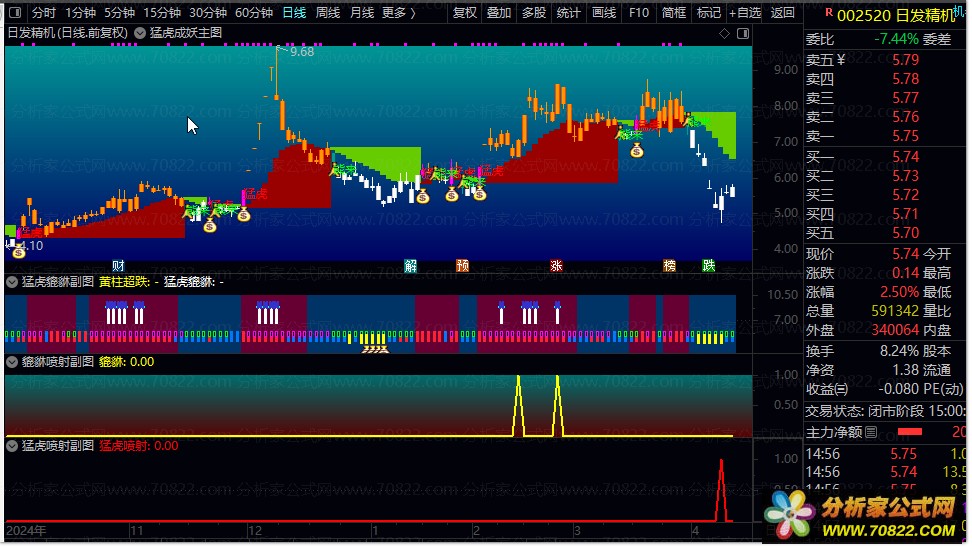Image resolution: width=972 pixels, height=547 pixels.
Task: Switch to 月线 monthly chart
Action: tap(362, 12)
